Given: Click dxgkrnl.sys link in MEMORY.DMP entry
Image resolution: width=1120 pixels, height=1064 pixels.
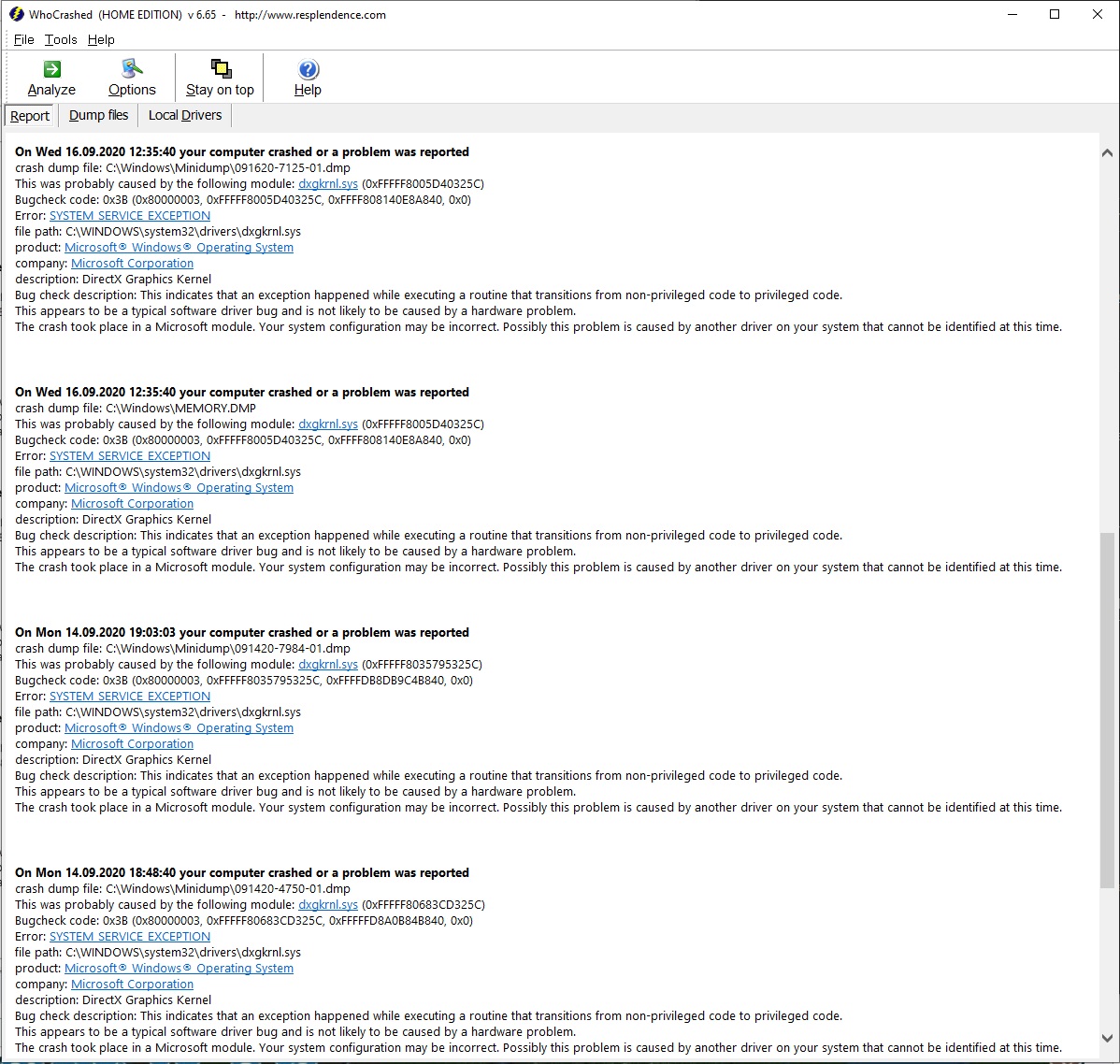Looking at the screenshot, I should click(x=328, y=424).
